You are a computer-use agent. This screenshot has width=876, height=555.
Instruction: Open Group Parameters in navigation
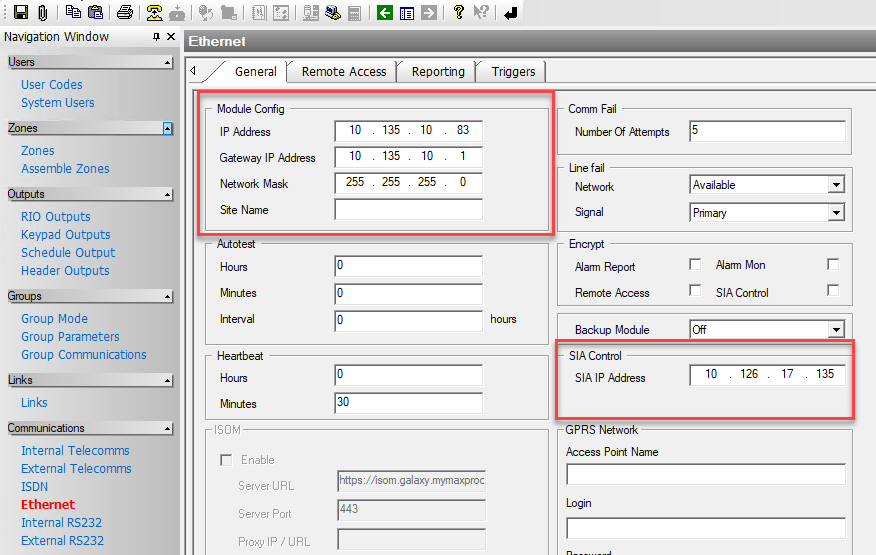point(70,337)
